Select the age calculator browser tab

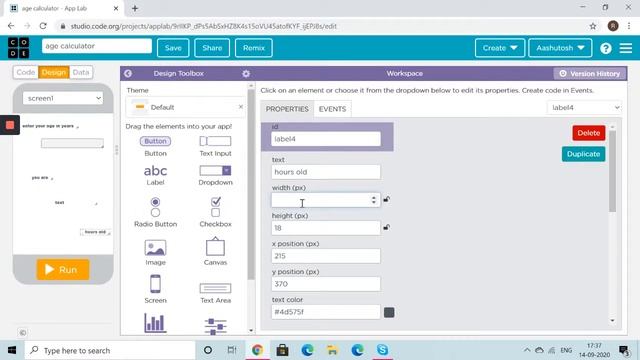(x=64, y=8)
